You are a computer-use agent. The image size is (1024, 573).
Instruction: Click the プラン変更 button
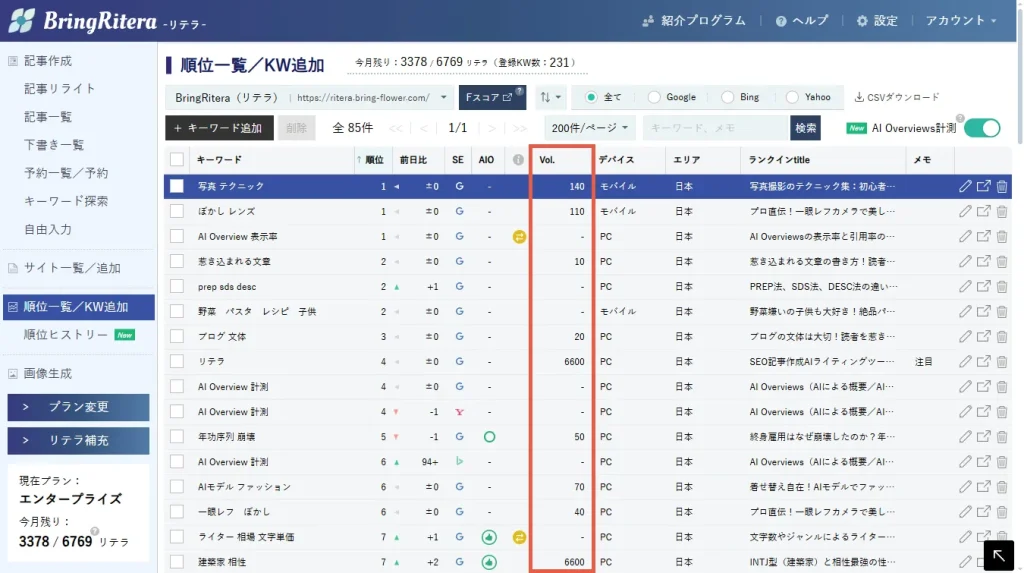coord(78,407)
